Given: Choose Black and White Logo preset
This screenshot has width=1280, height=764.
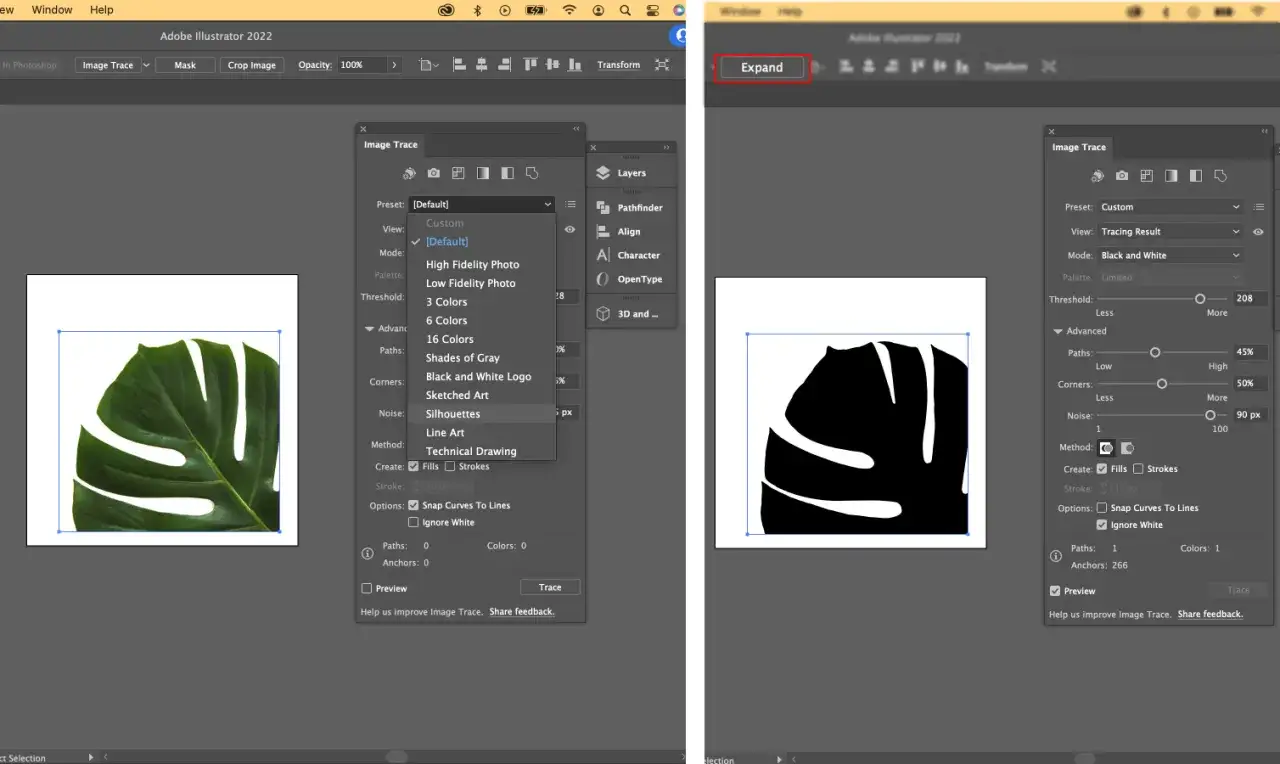Looking at the screenshot, I should pyautogui.click(x=481, y=377).
